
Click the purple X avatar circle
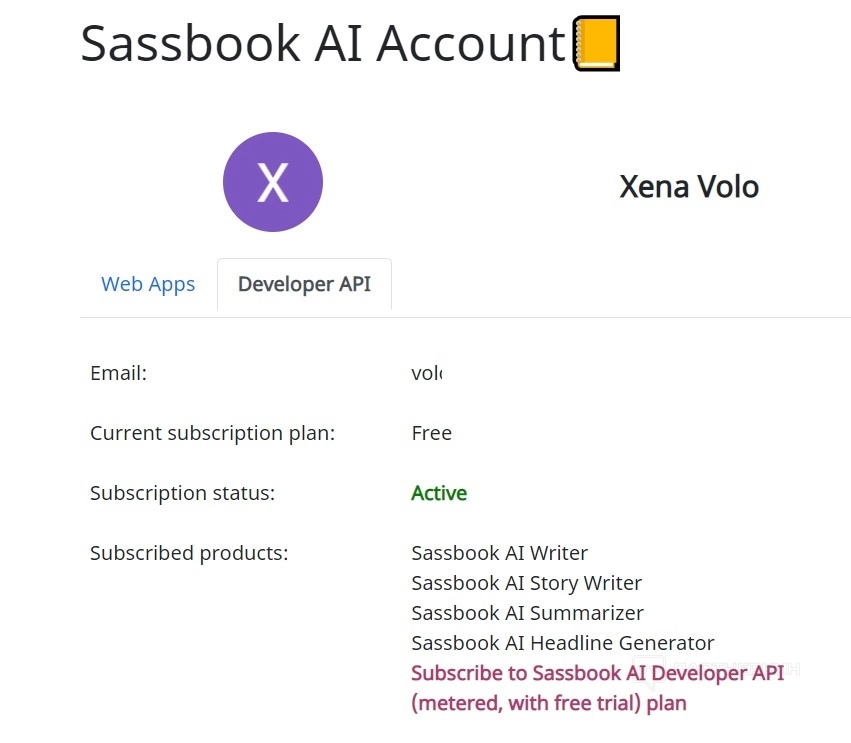point(273,182)
